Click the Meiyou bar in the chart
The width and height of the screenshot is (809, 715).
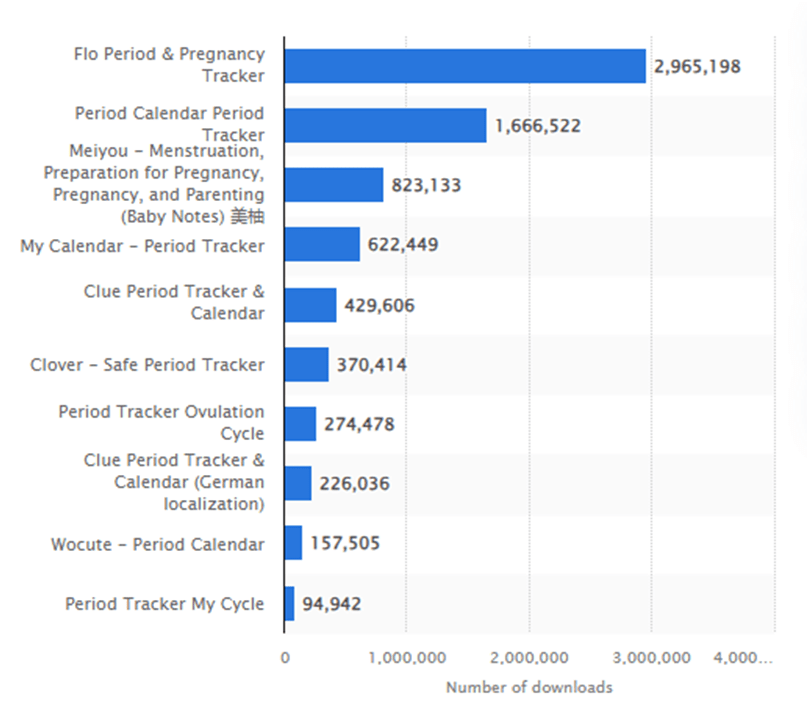point(334,185)
